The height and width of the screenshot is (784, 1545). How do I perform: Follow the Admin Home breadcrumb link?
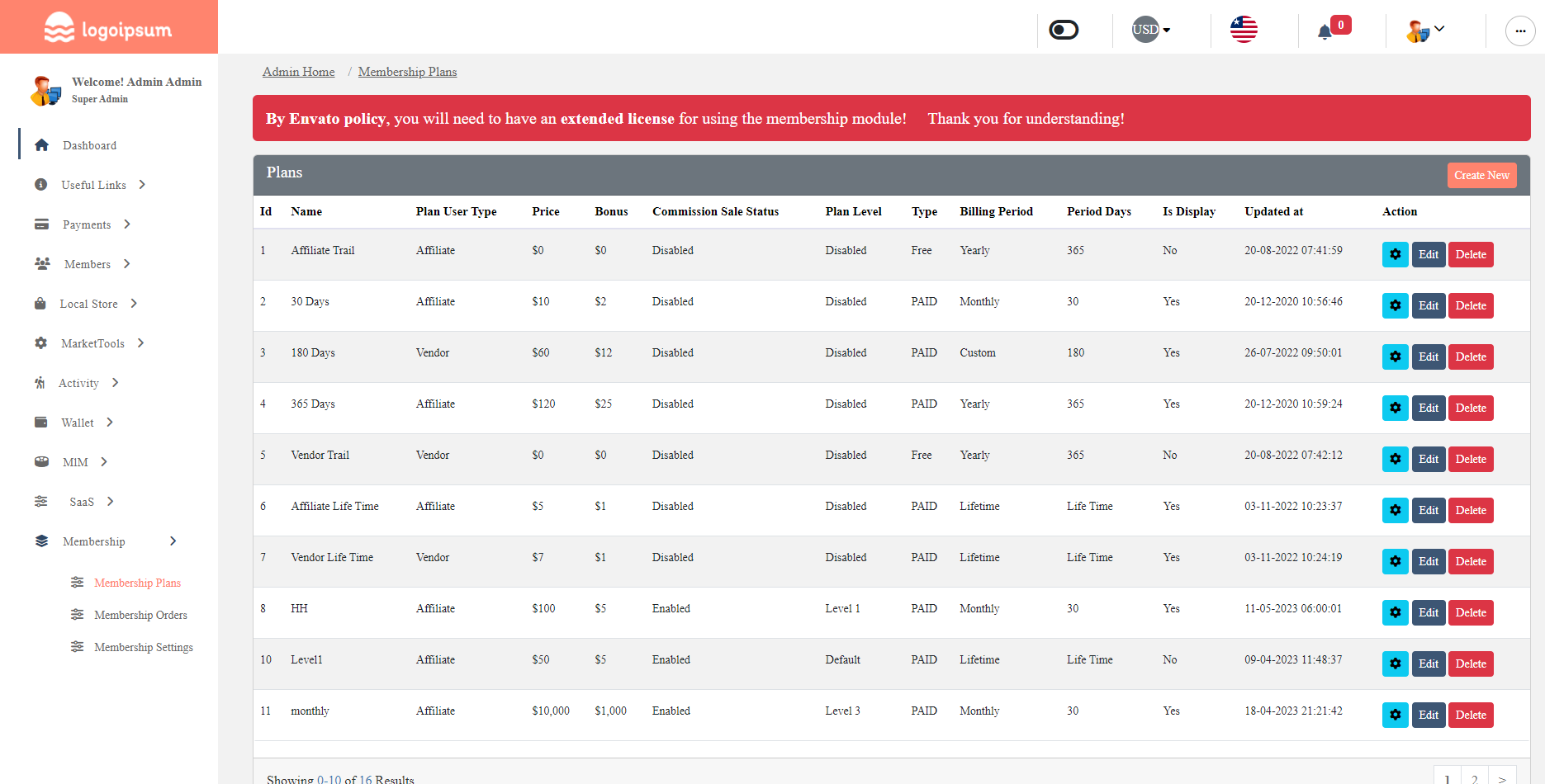[x=298, y=72]
